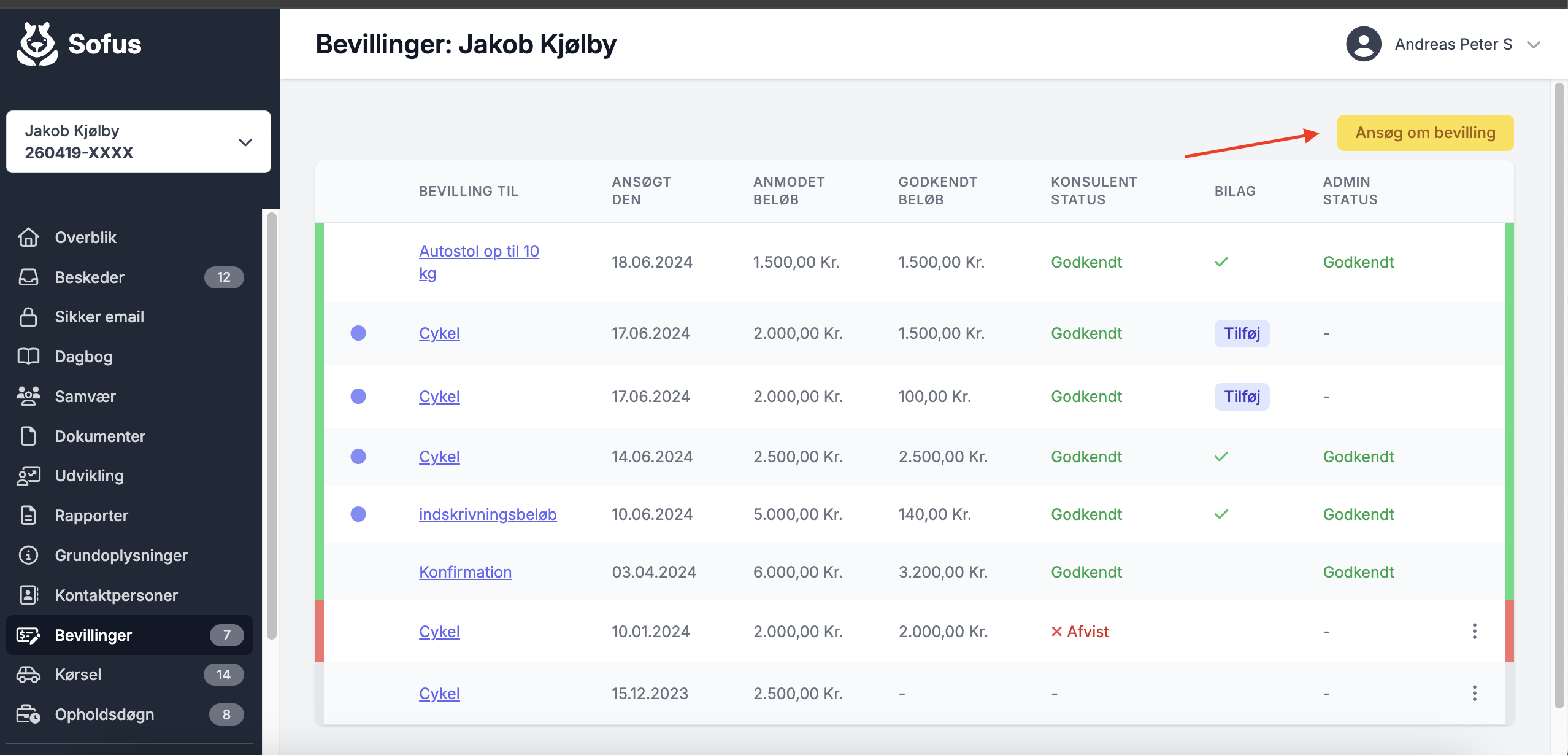1568x755 pixels.
Task: Open the Konfirmation grant link
Action: pyautogui.click(x=465, y=572)
